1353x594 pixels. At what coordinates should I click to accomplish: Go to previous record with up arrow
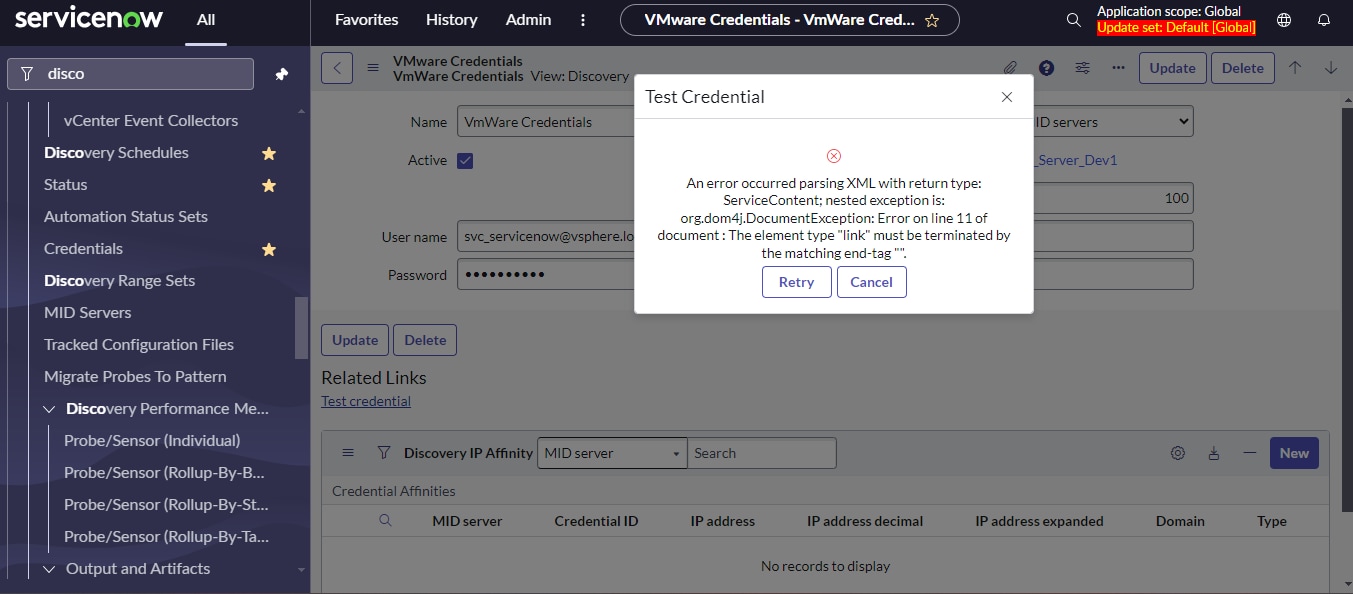tap(1295, 68)
